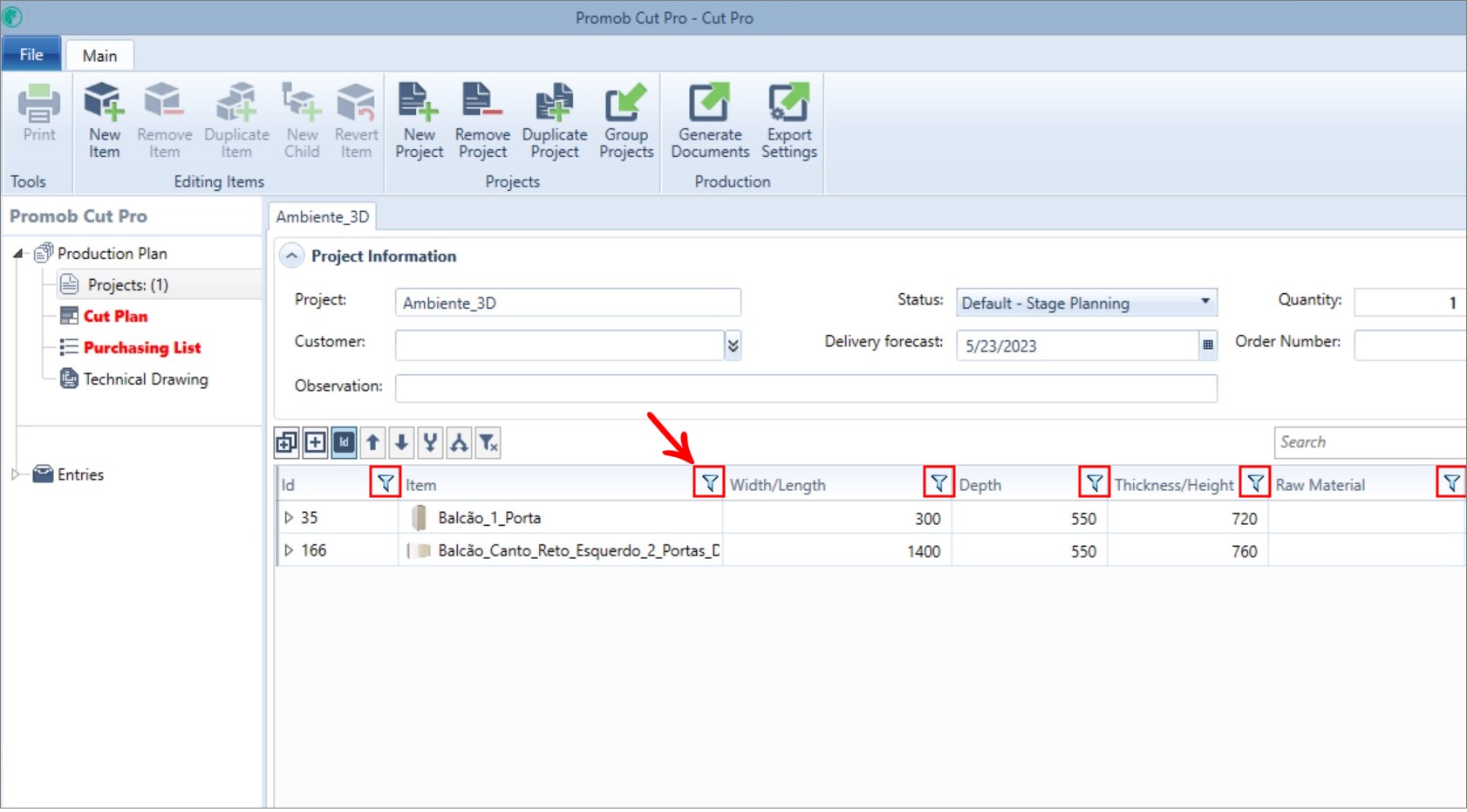Click Duplicate Project in the ribbon
Image resolution: width=1467 pixels, height=812 pixels.
point(555,120)
